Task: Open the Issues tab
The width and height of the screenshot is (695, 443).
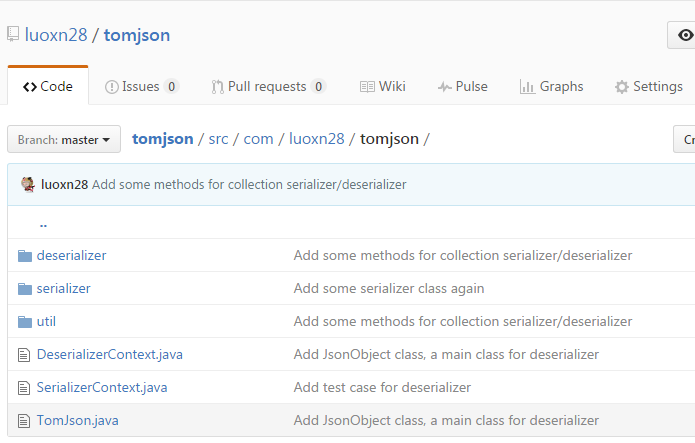Action: (142, 86)
